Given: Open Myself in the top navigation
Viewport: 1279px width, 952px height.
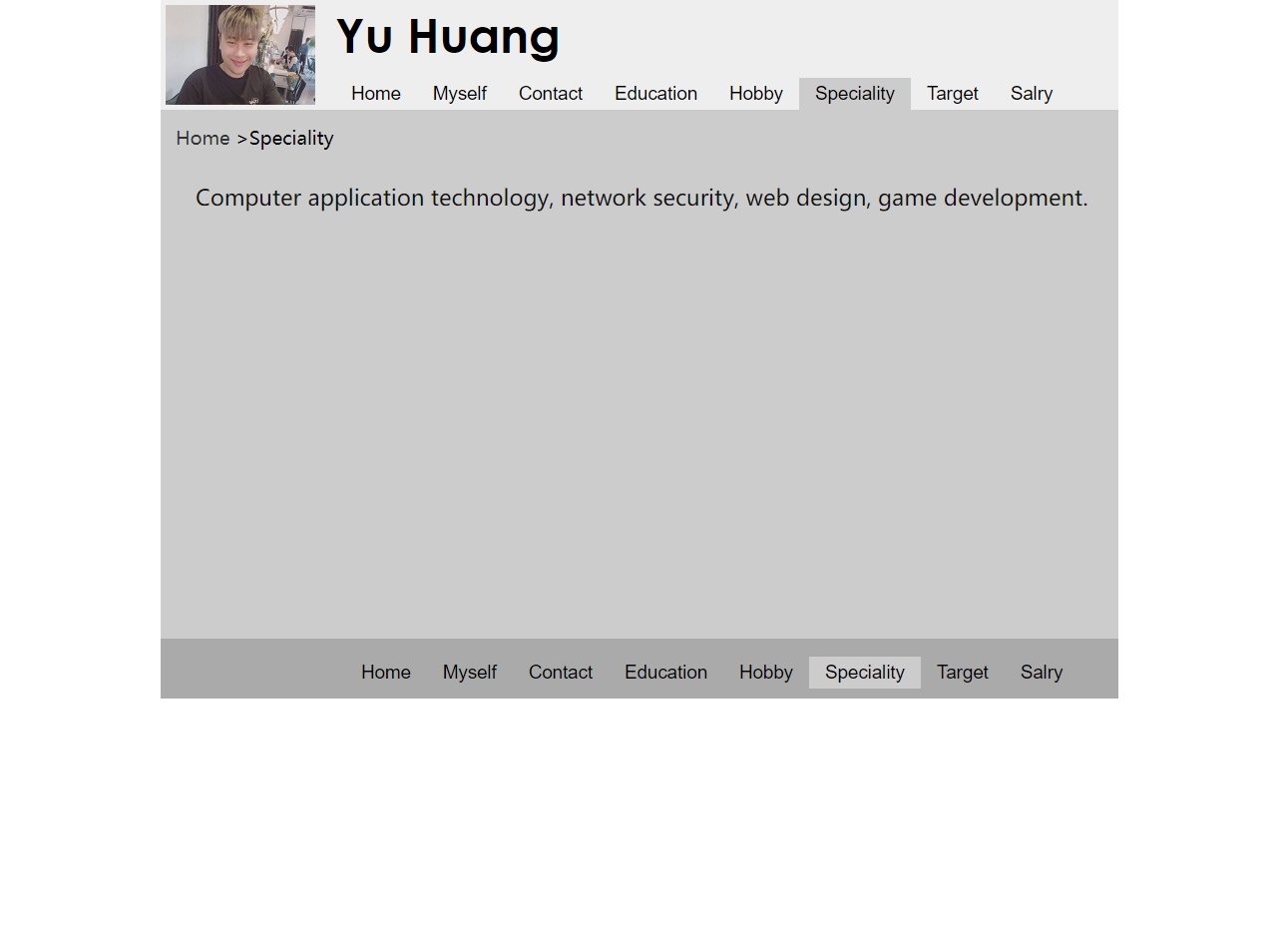Looking at the screenshot, I should (460, 94).
